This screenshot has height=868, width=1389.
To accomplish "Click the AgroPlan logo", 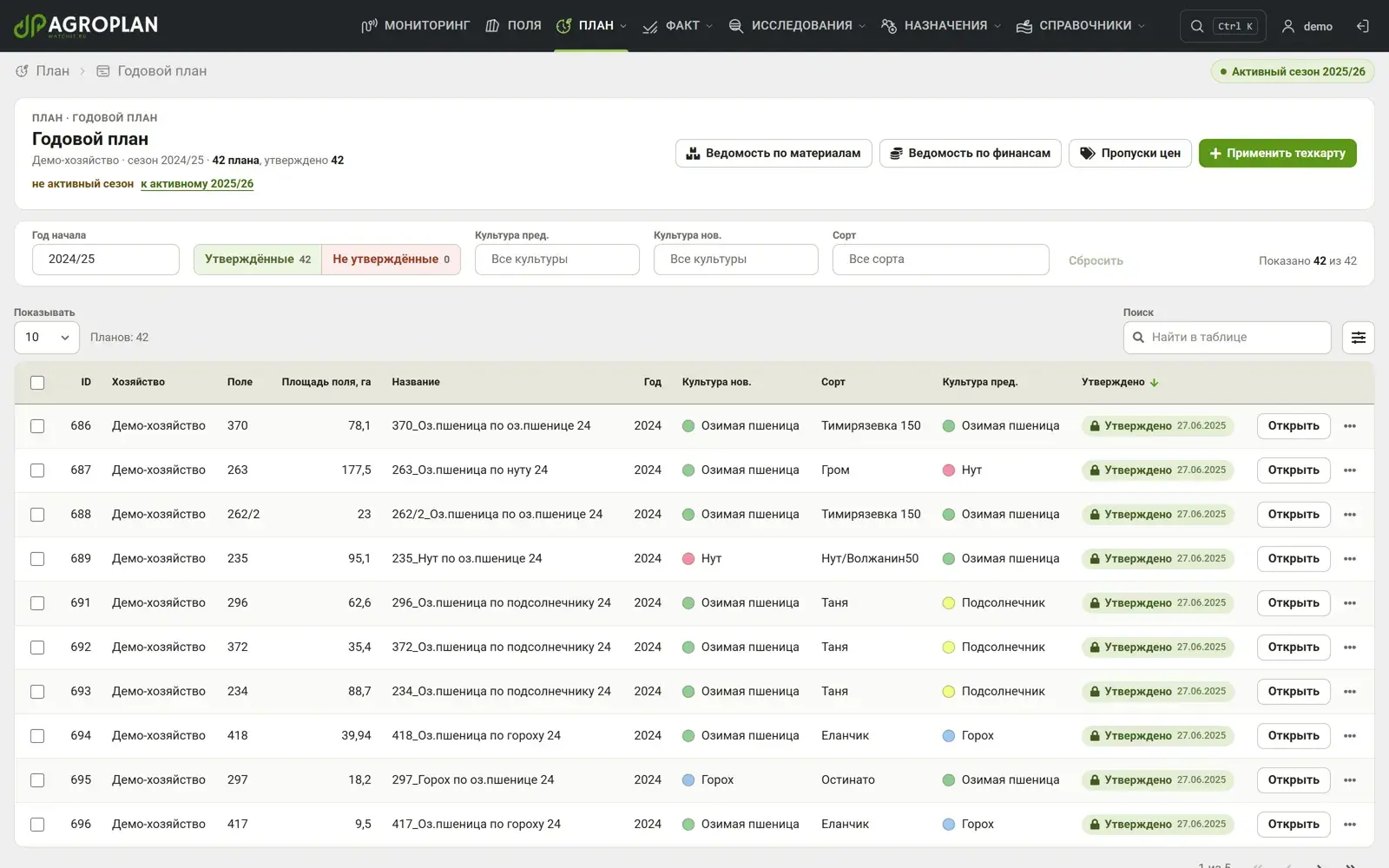I will click(x=86, y=25).
